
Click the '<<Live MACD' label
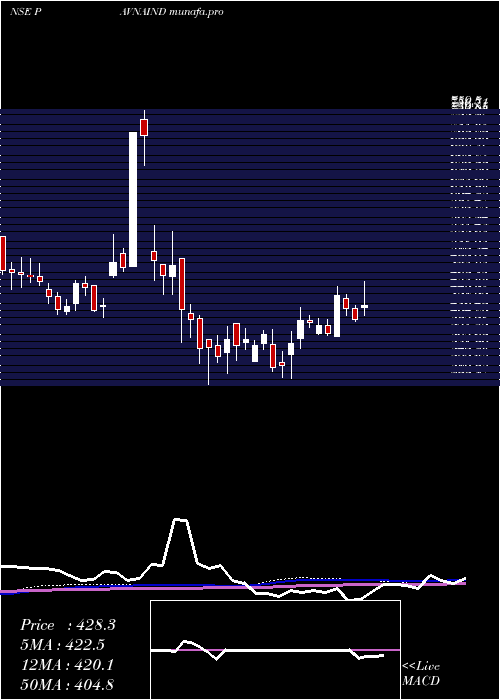click(421, 673)
